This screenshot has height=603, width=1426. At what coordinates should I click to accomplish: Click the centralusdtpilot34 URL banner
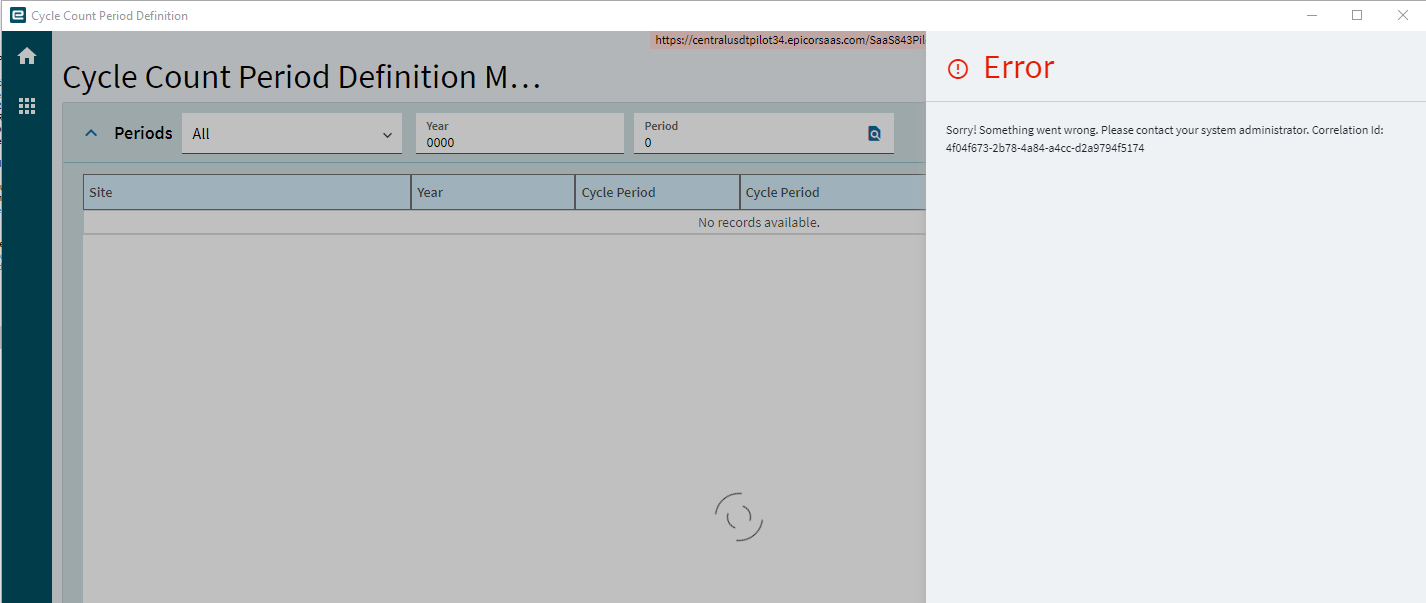click(790, 40)
